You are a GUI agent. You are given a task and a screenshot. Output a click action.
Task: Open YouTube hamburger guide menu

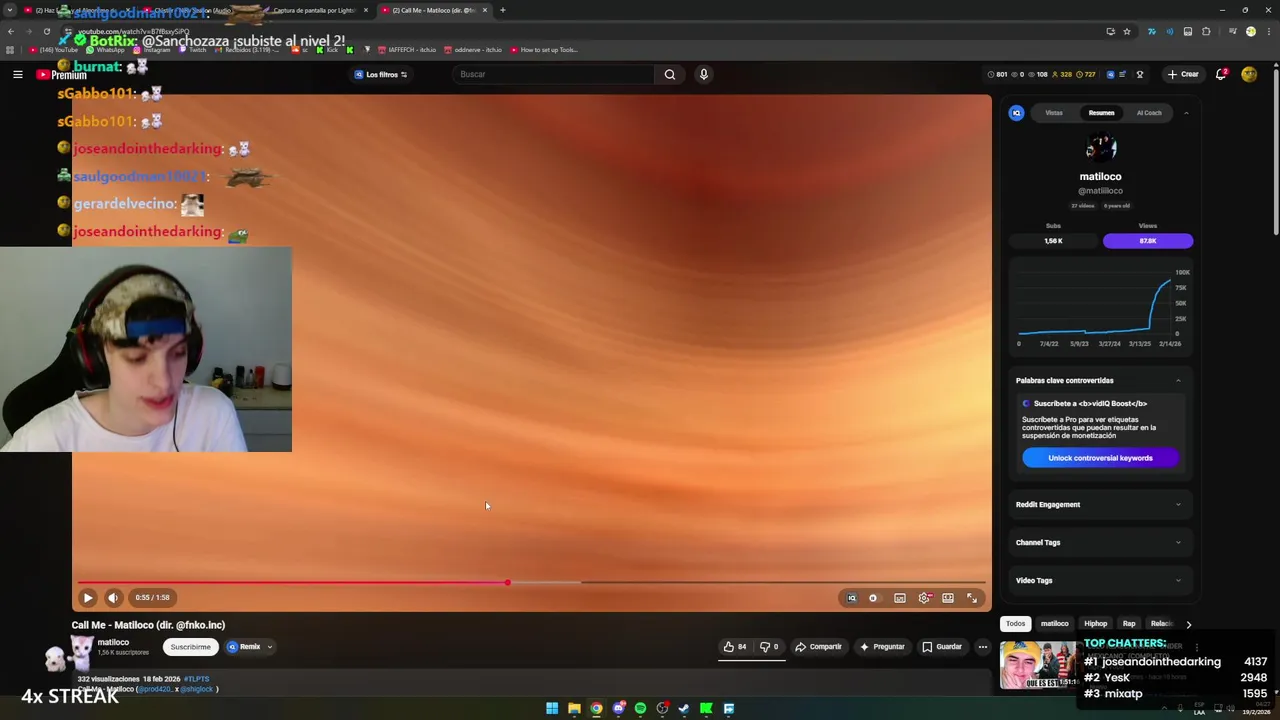point(17,74)
